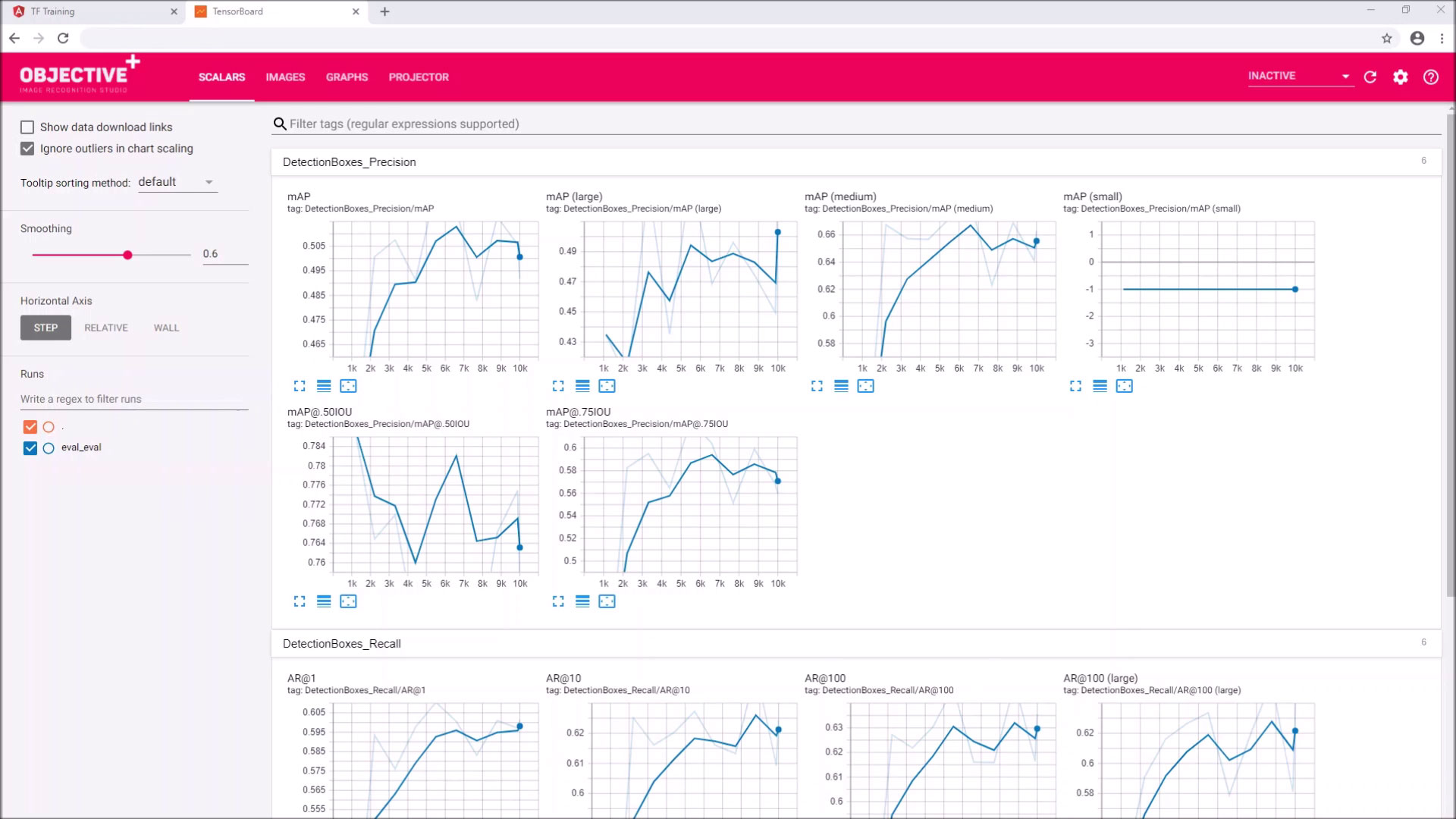The width and height of the screenshot is (1456, 819).
Task: Reload the browser page
Action: [x=64, y=38]
